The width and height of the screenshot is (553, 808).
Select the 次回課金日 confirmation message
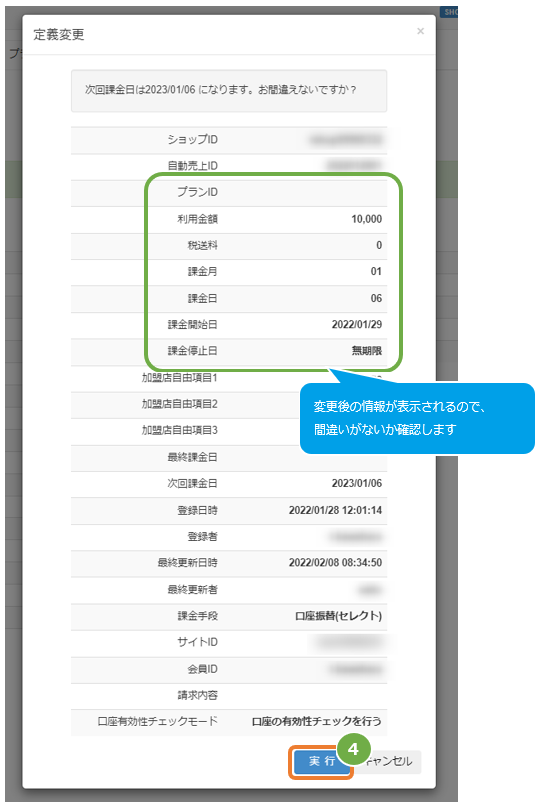(x=221, y=90)
